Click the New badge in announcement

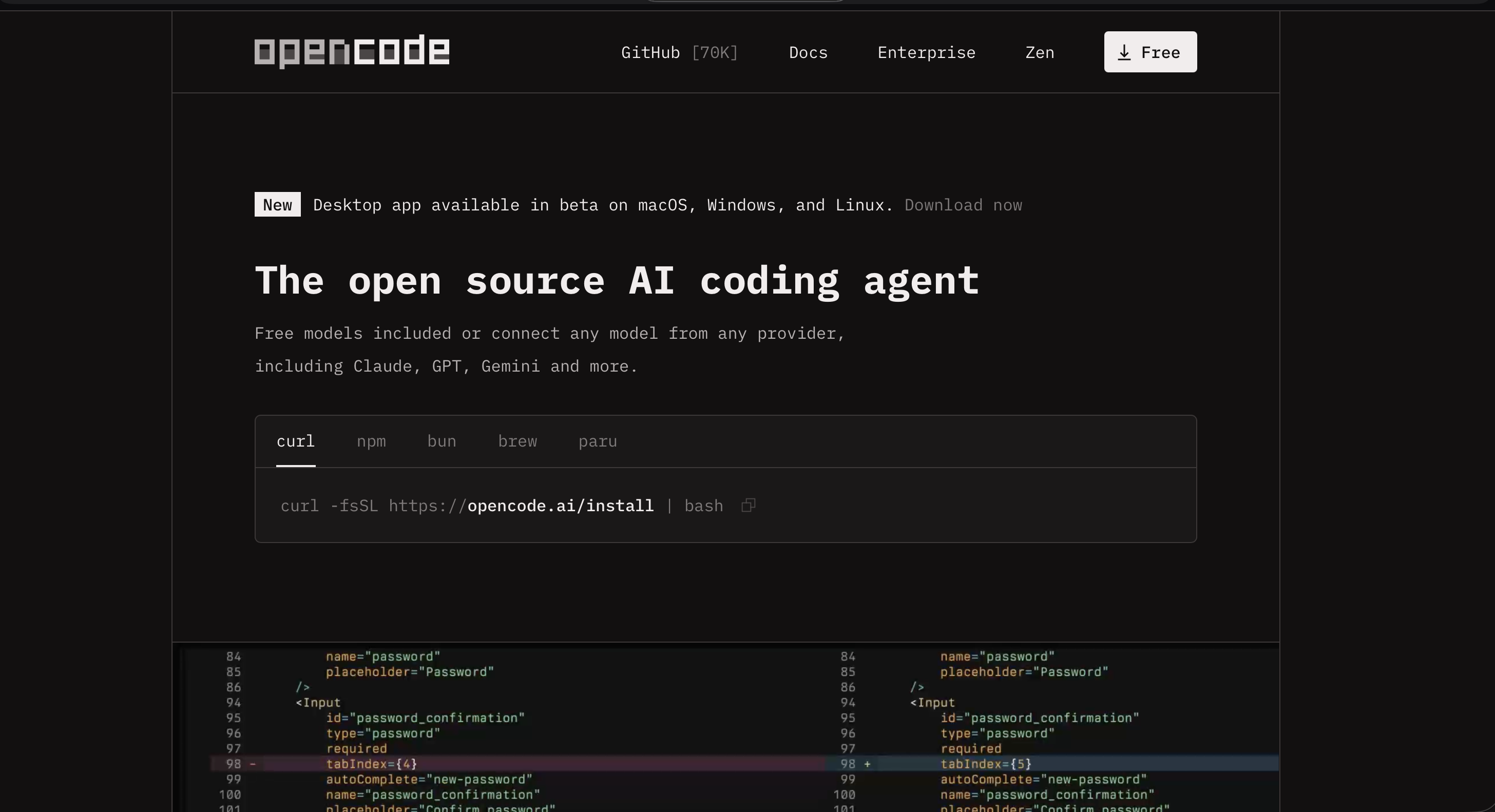click(x=277, y=204)
